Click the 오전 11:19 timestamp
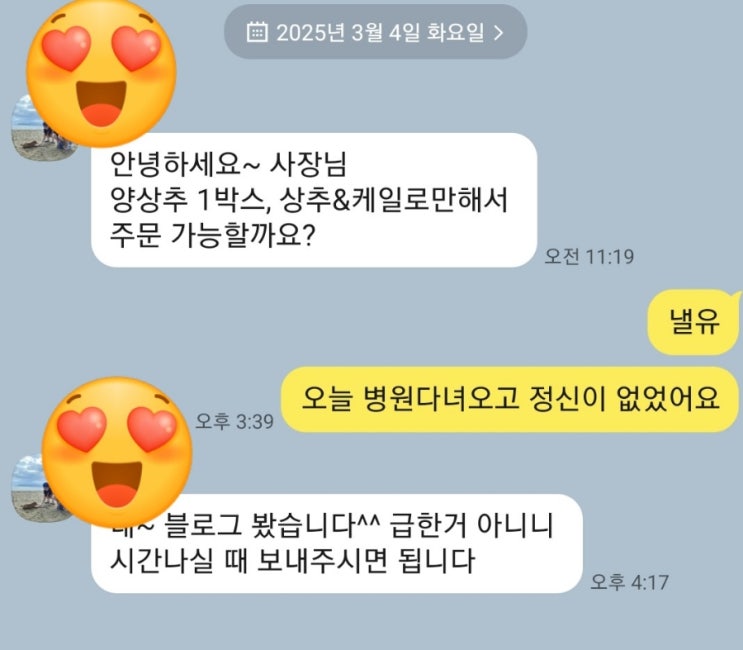The width and height of the screenshot is (743, 650). click(589, 257)
